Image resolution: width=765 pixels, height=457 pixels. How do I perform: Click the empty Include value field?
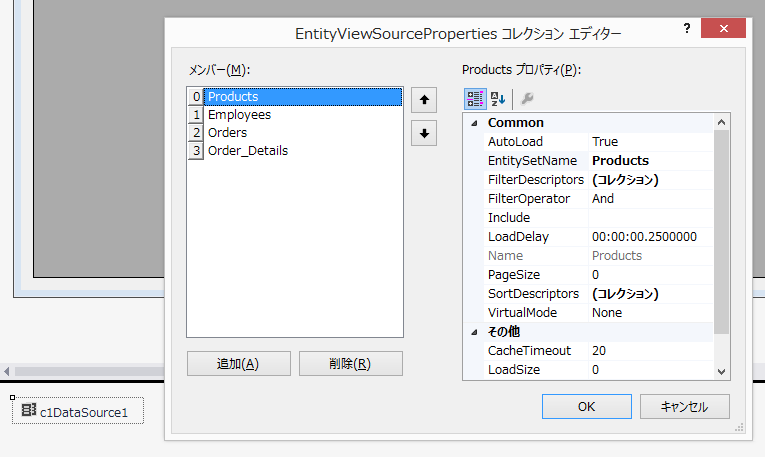651,218
